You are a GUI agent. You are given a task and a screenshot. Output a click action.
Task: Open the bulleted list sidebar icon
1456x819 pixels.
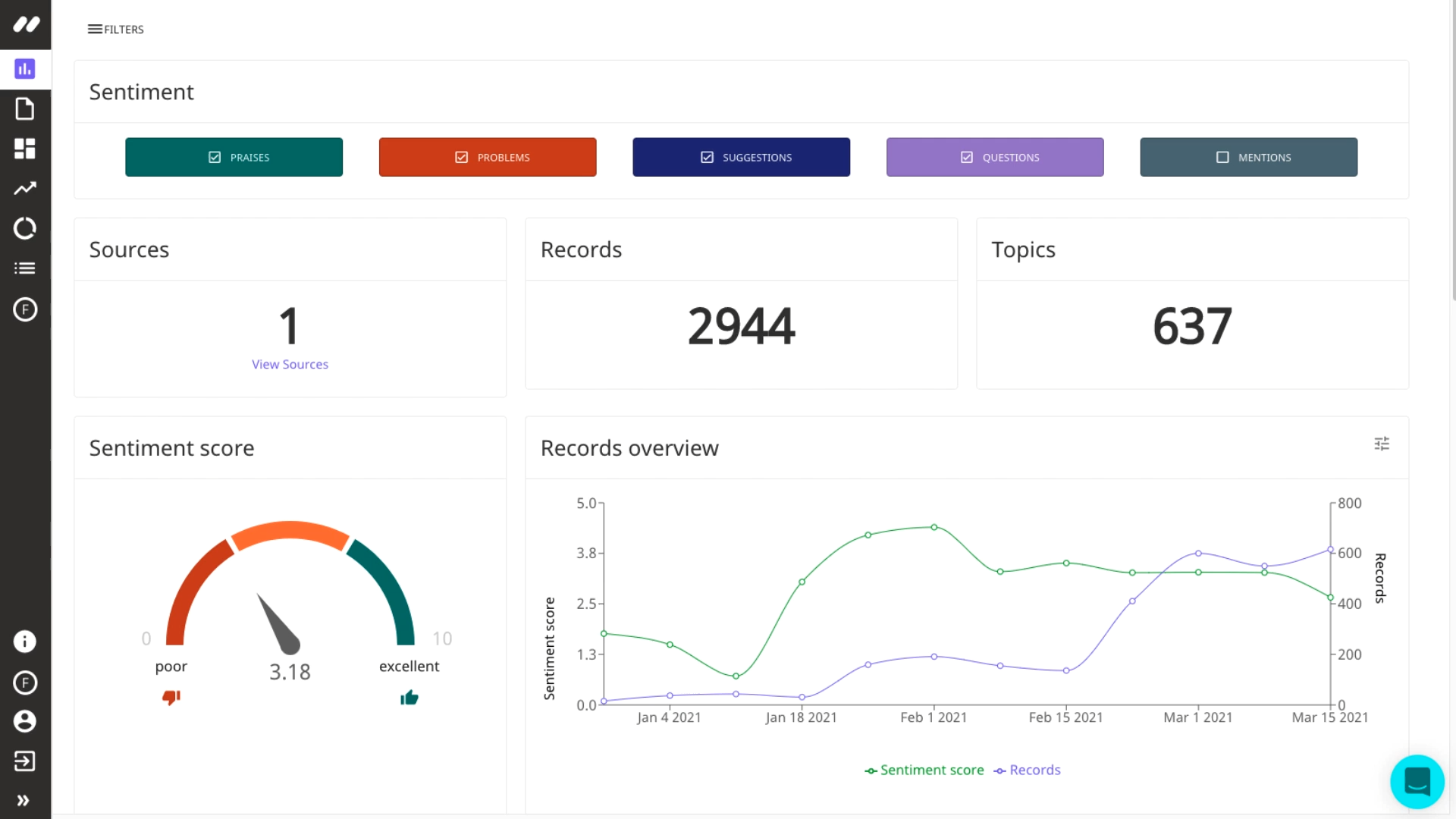tap(25, 268)
